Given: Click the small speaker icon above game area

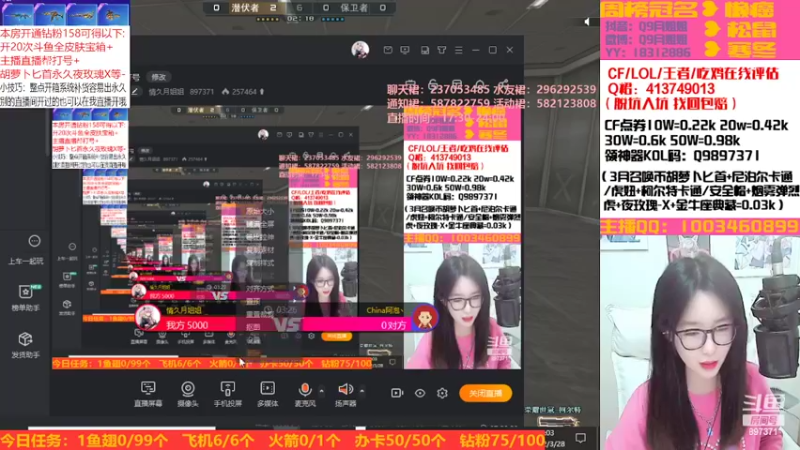Looking at the screenshot, I should pyautogui.click(x=587, y=21).
